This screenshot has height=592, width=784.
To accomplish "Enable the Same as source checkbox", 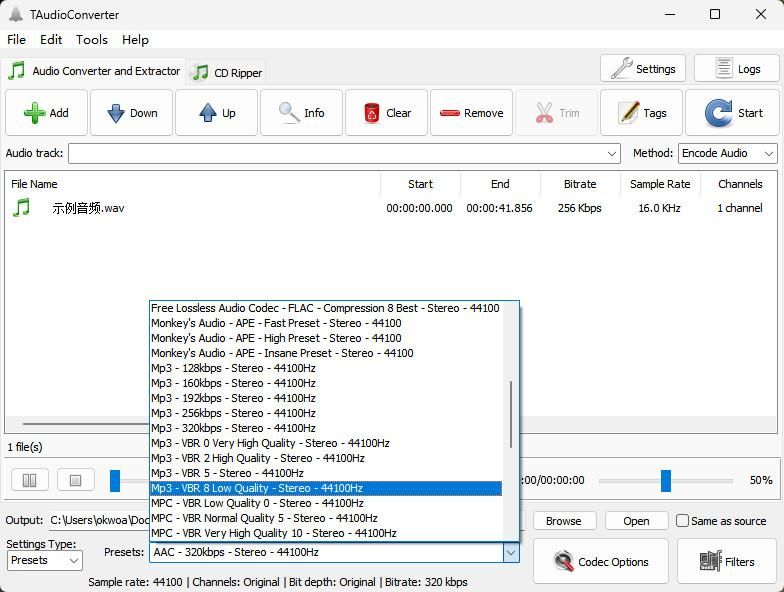I will pyautogui.click(x=682, y=520).
